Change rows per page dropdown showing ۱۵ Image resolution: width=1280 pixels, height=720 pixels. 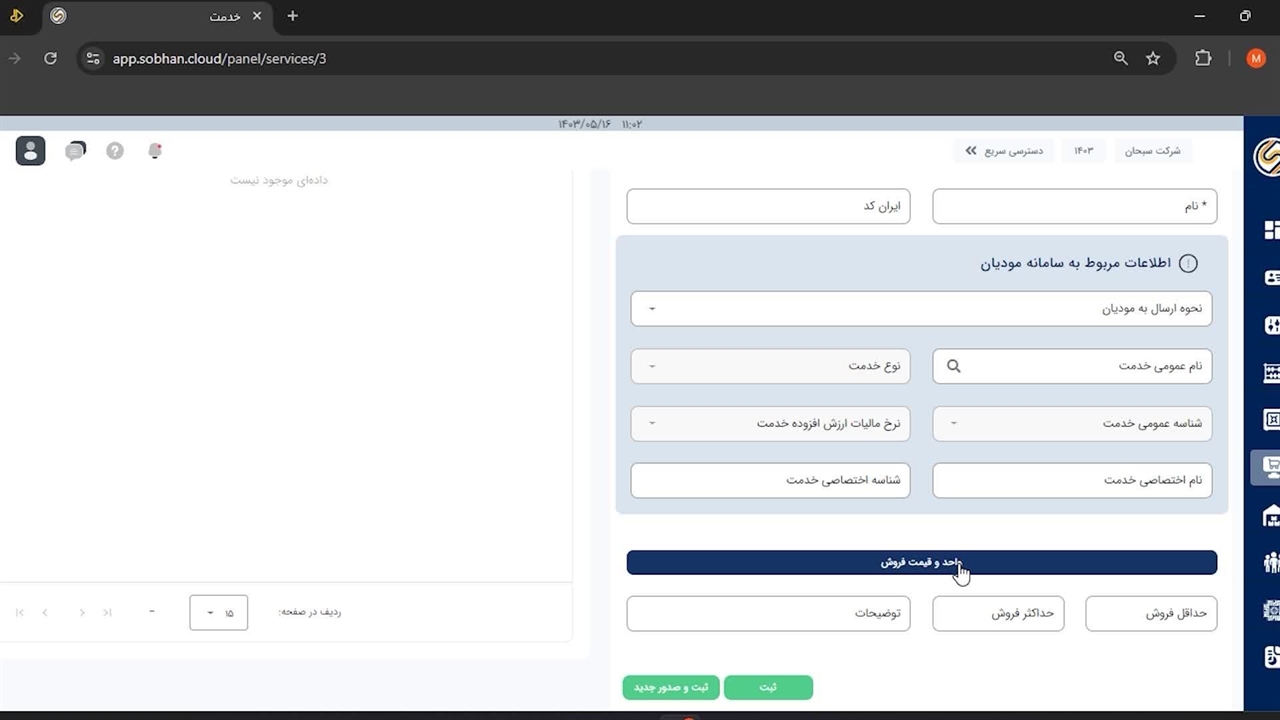218,613
